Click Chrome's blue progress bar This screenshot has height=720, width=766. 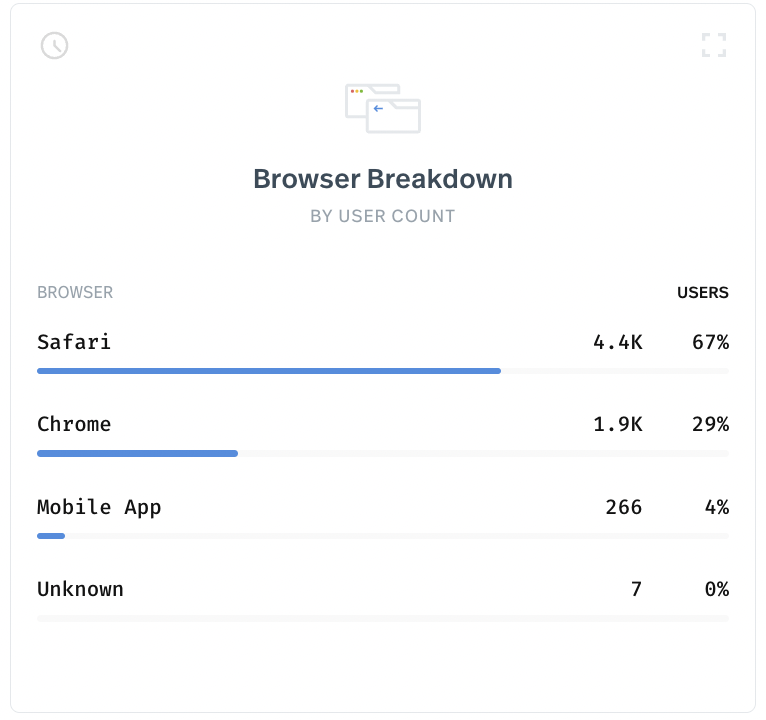click(x=137, y=454)
